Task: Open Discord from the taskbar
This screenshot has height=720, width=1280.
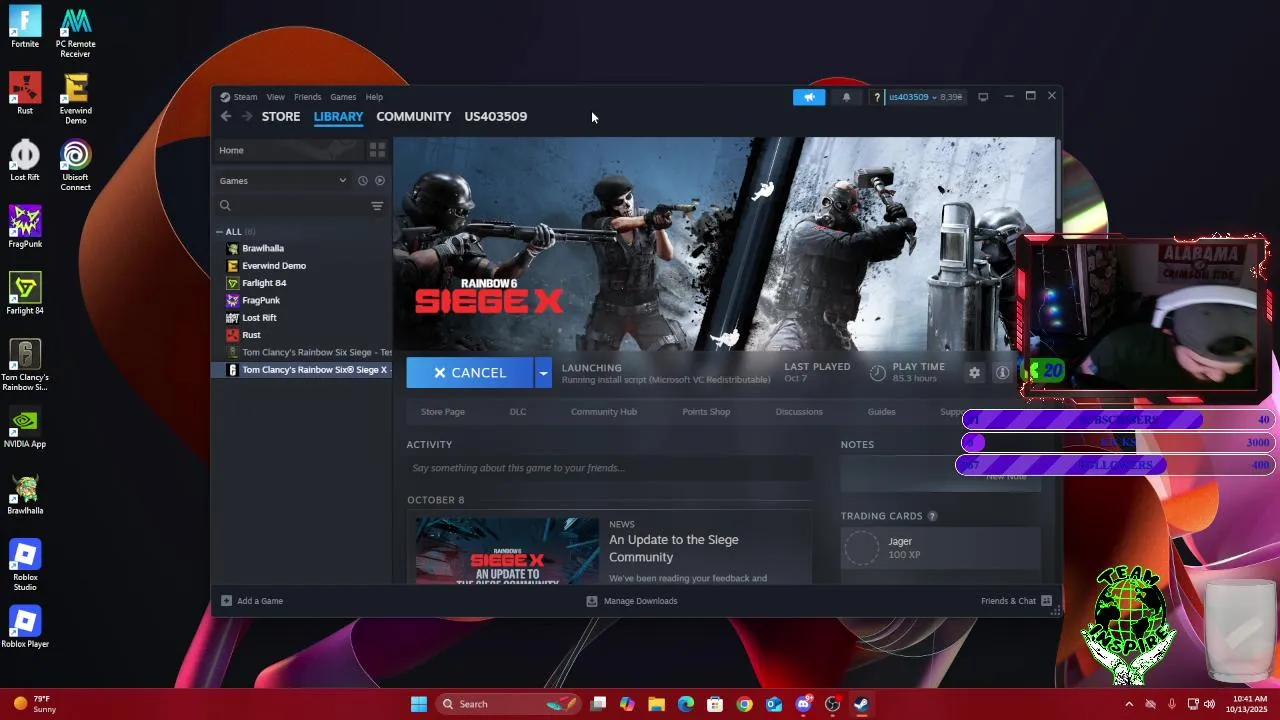Action: click(803, 704)
